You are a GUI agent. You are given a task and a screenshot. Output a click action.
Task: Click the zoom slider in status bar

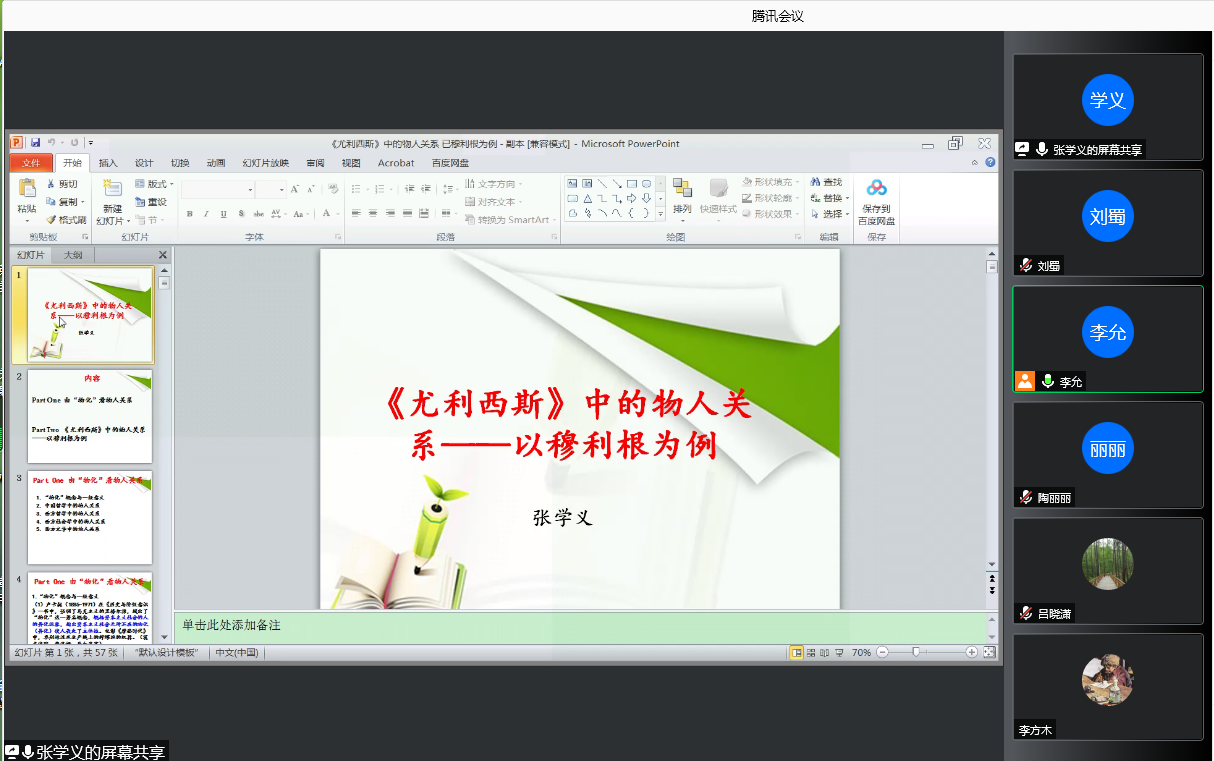(917, 652)
